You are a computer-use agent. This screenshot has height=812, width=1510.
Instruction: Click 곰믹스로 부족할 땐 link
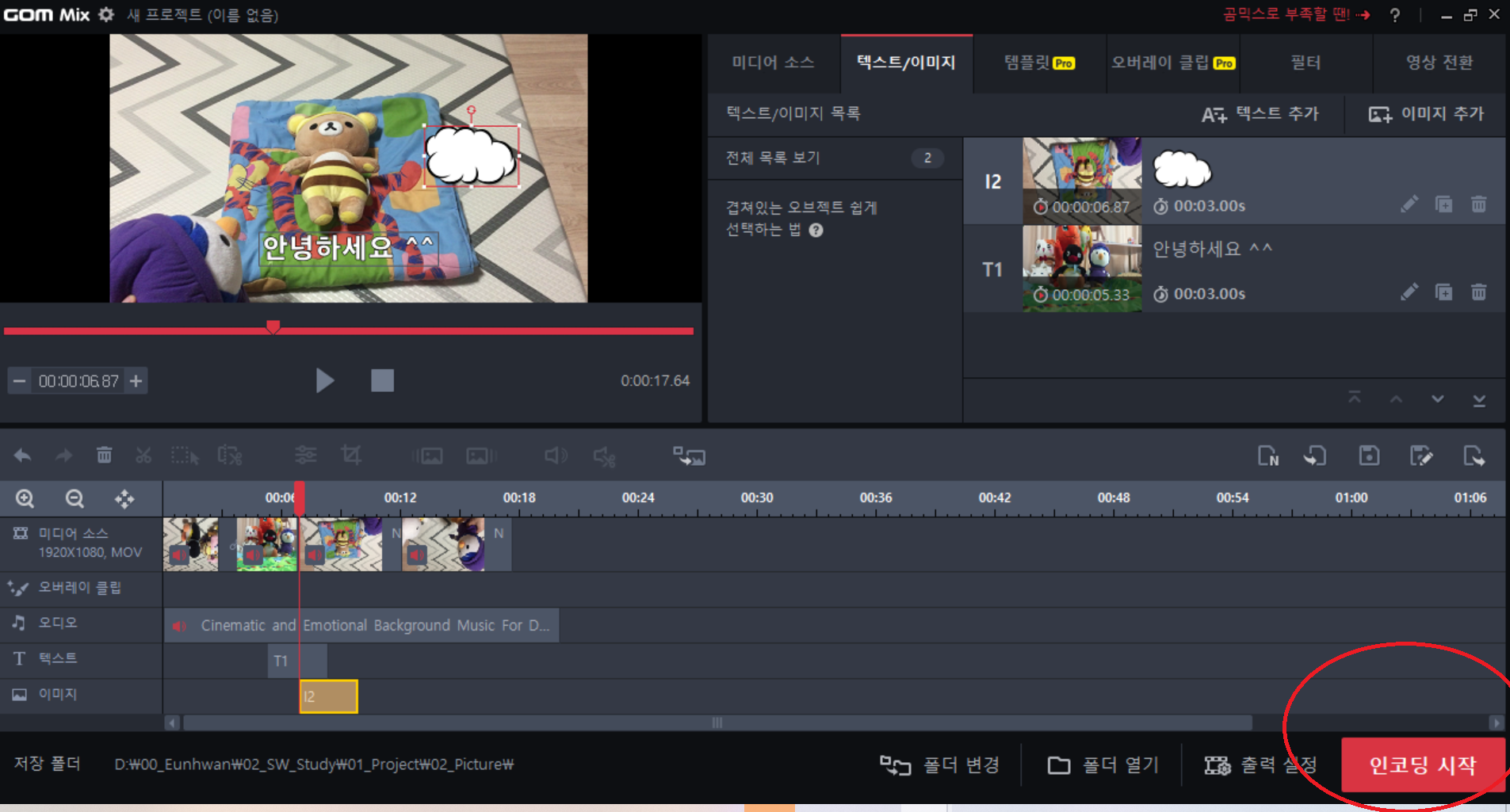coord(1297,14)
